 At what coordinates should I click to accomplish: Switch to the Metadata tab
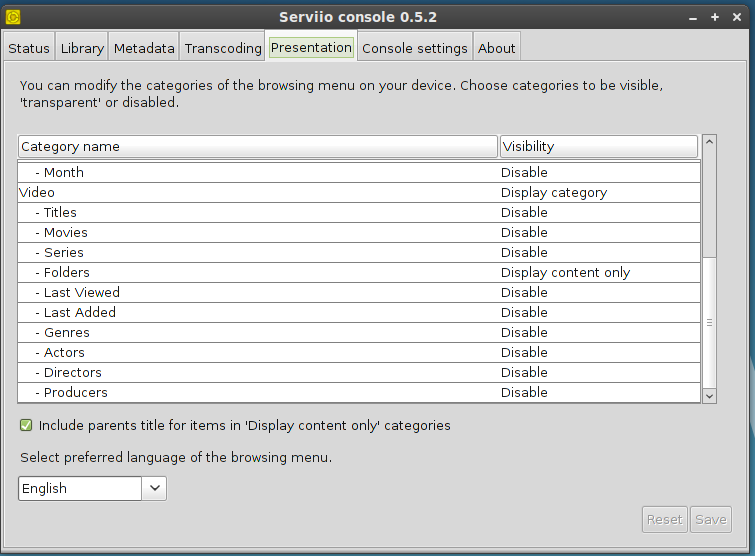[144, 48]
